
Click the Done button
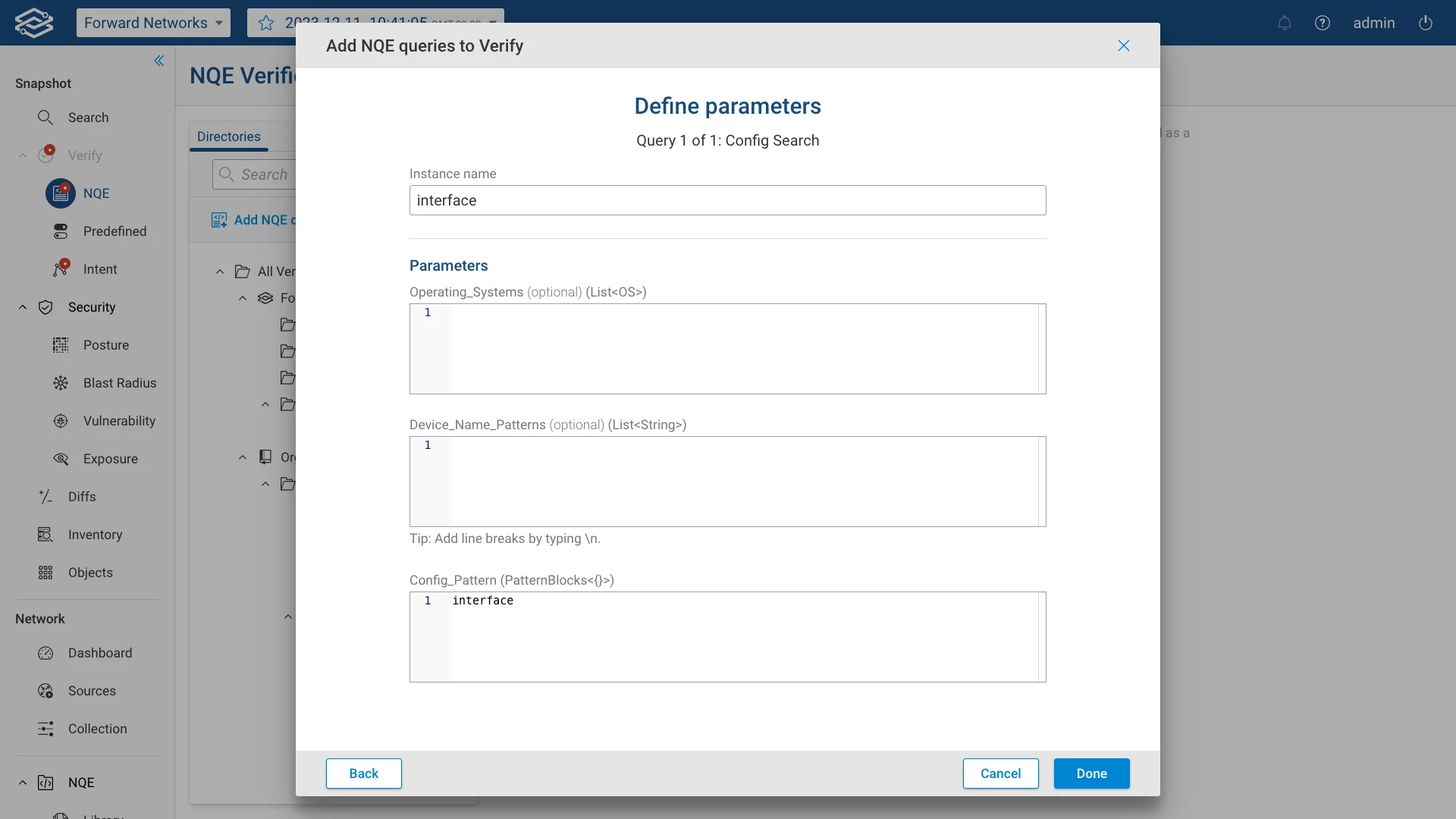tap(1091, 773)
